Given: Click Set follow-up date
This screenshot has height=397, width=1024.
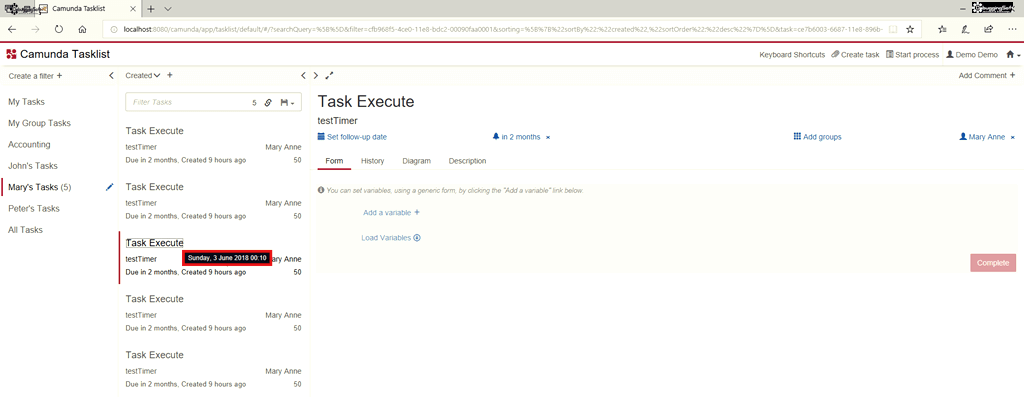Looking at the screenshot, I should tap(352, 137).
